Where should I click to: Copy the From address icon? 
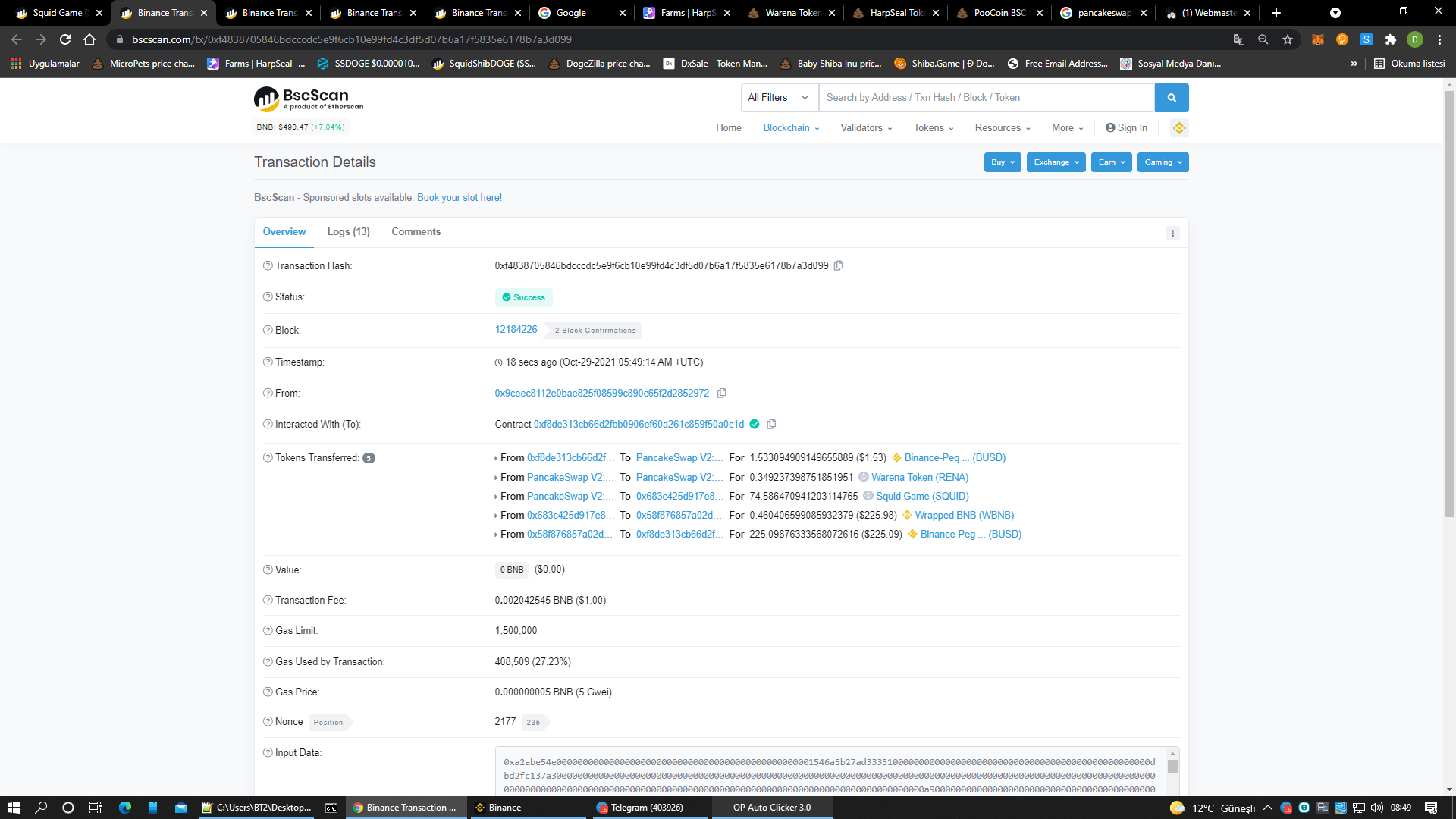722,393
